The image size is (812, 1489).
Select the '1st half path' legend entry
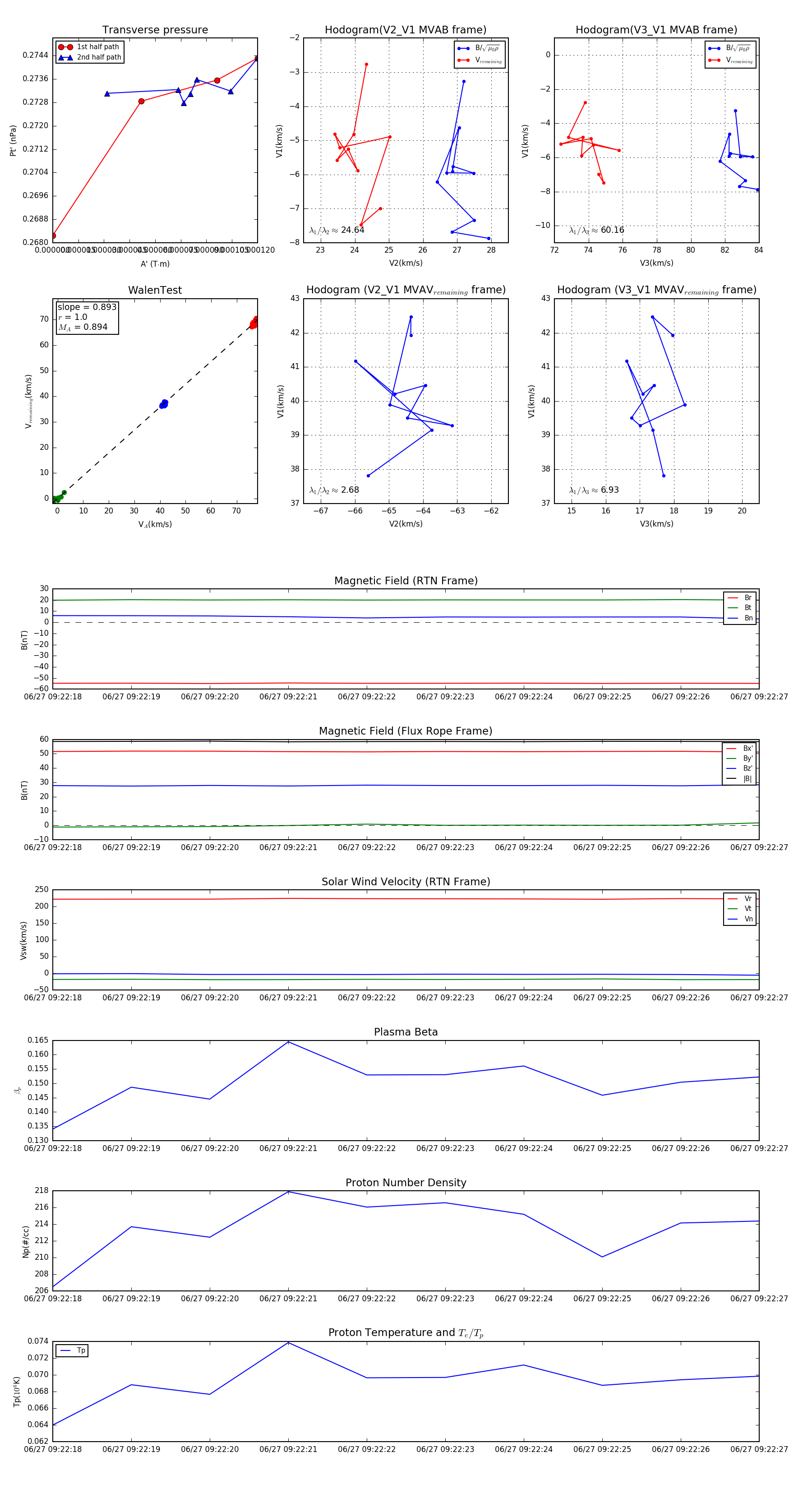[x=89, y=47]
